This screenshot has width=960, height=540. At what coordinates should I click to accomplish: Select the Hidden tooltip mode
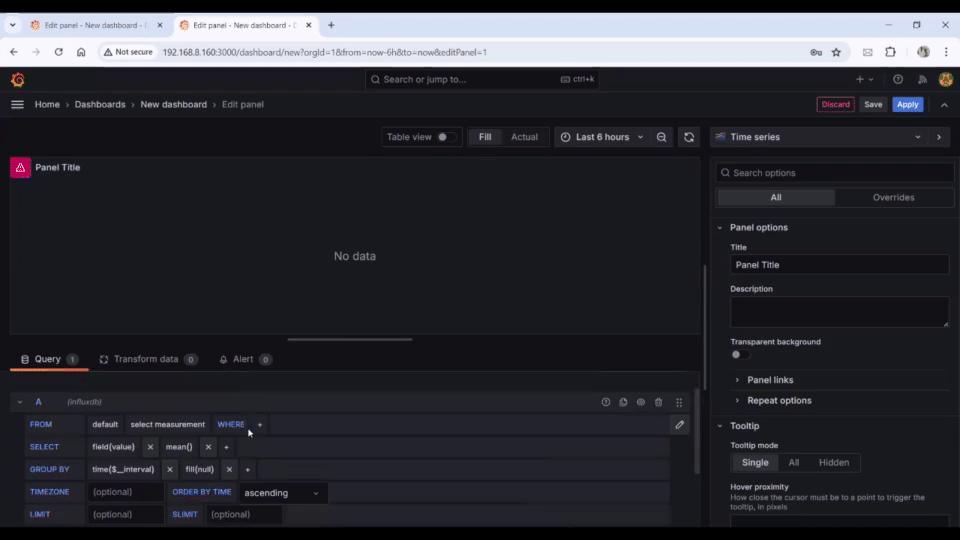click(833, 463)
